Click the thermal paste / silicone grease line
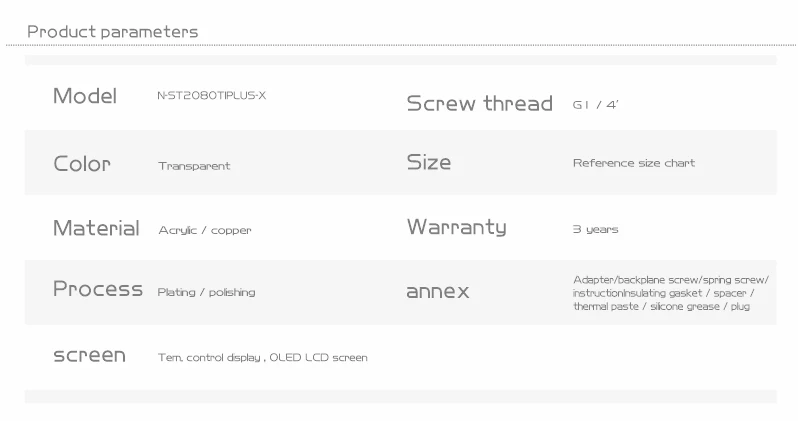 click(661, 306)
